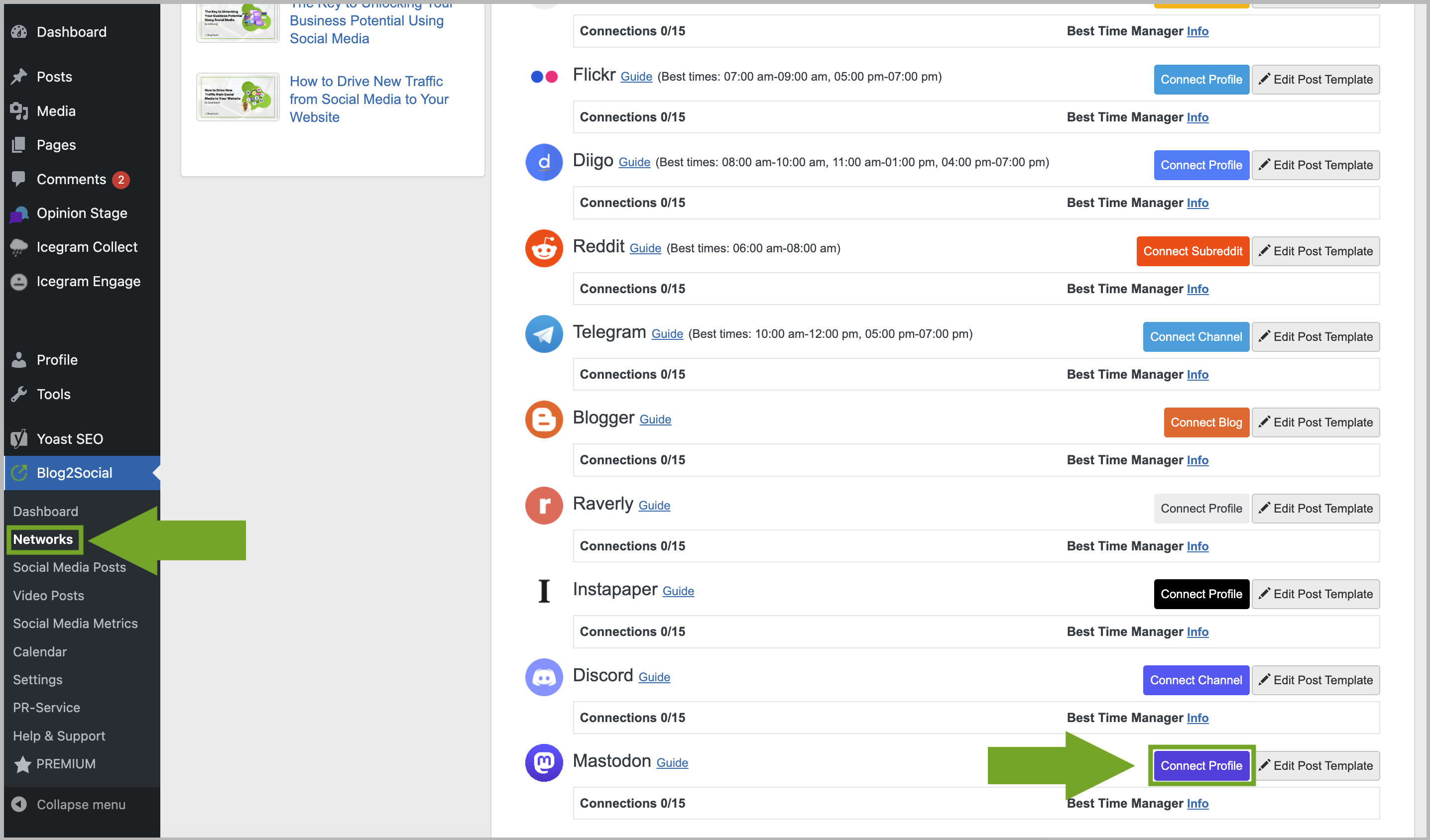Viewport: 1430px width, 840px height.
Task: Click the Blog2Social logo icon
Action: coord(19,473)
